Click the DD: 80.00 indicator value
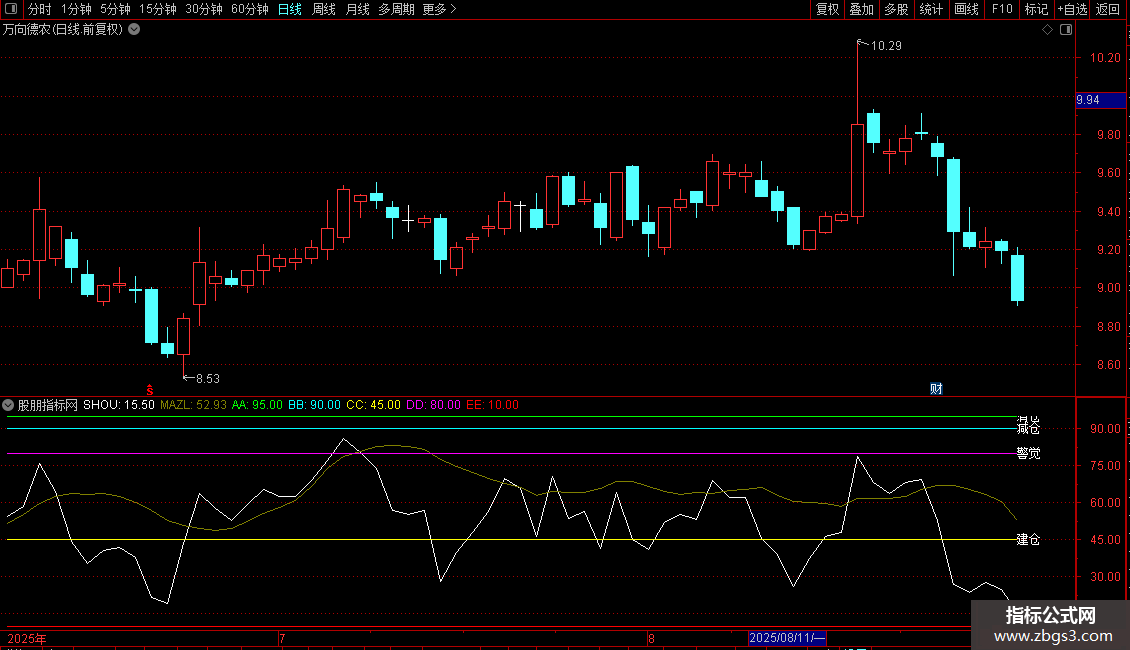 click(x=433, y=405)
